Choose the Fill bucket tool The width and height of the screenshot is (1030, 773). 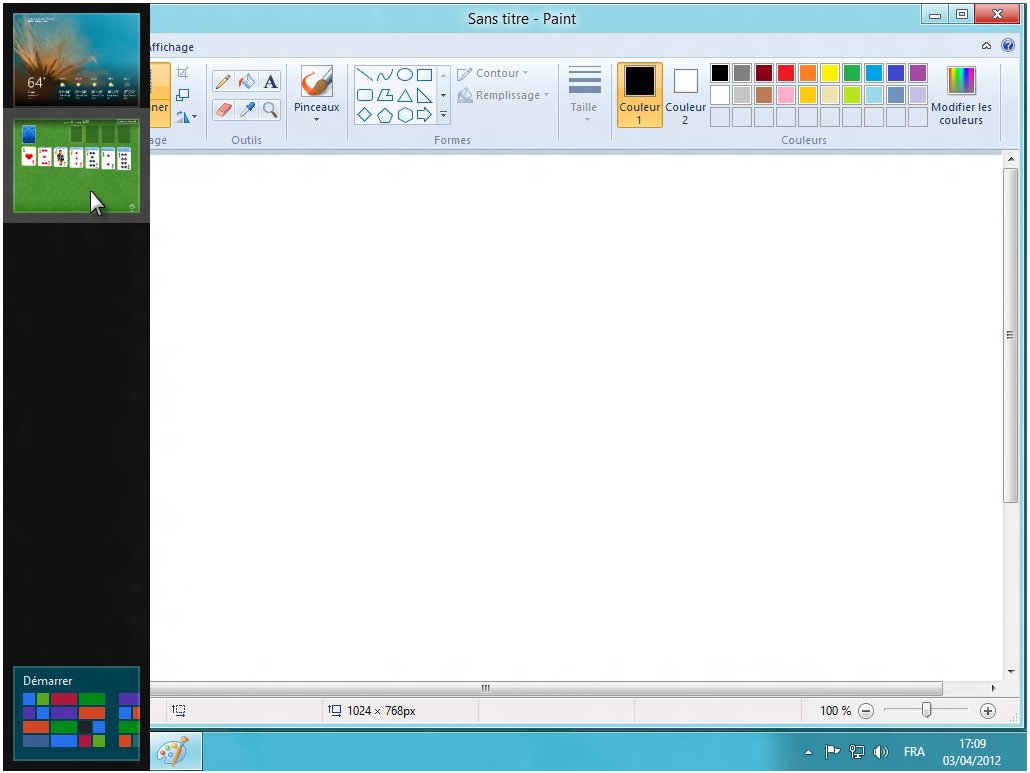(x=247, y=82)
